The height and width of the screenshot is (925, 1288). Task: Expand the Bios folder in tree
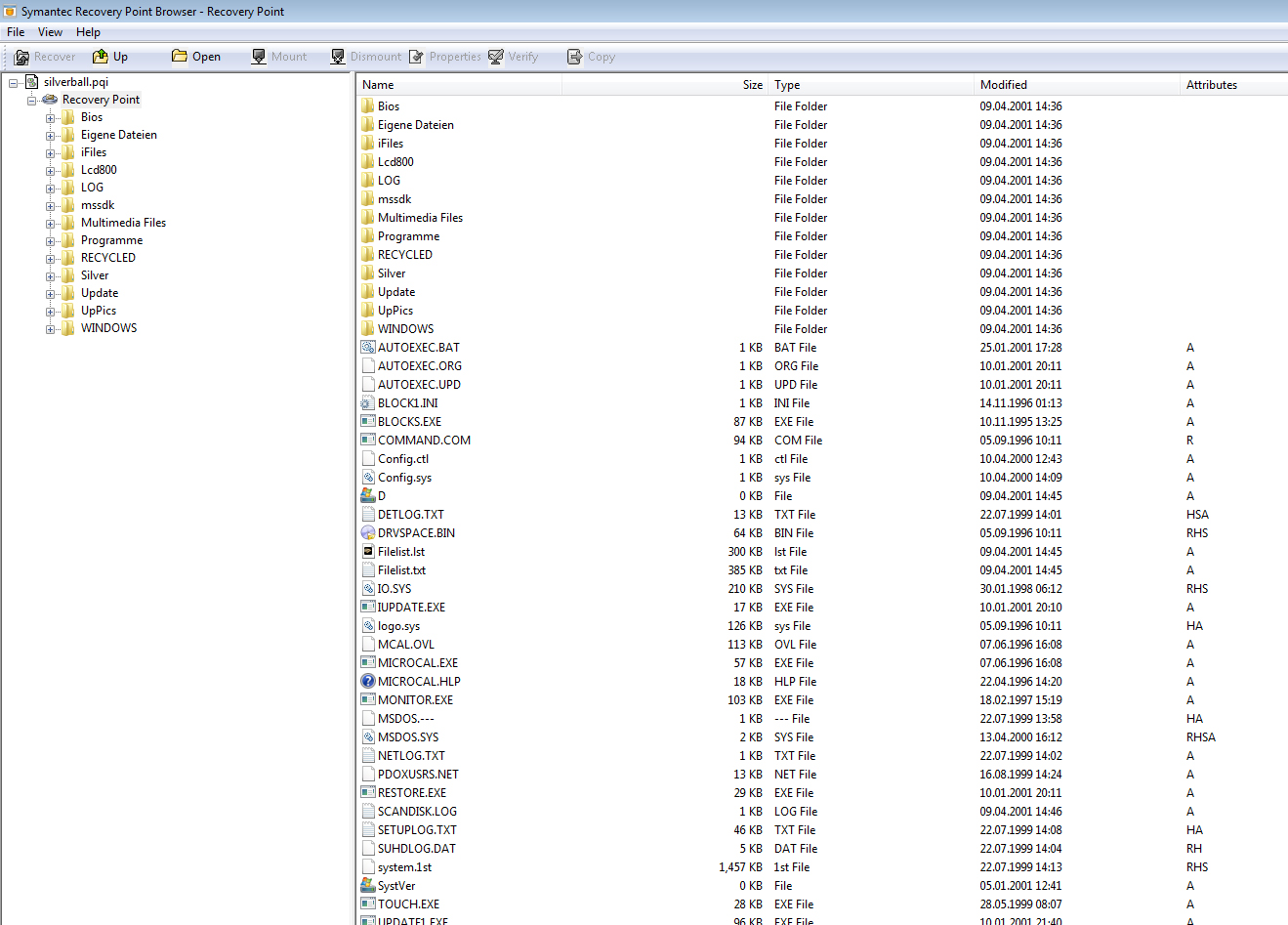click(51, 118)
